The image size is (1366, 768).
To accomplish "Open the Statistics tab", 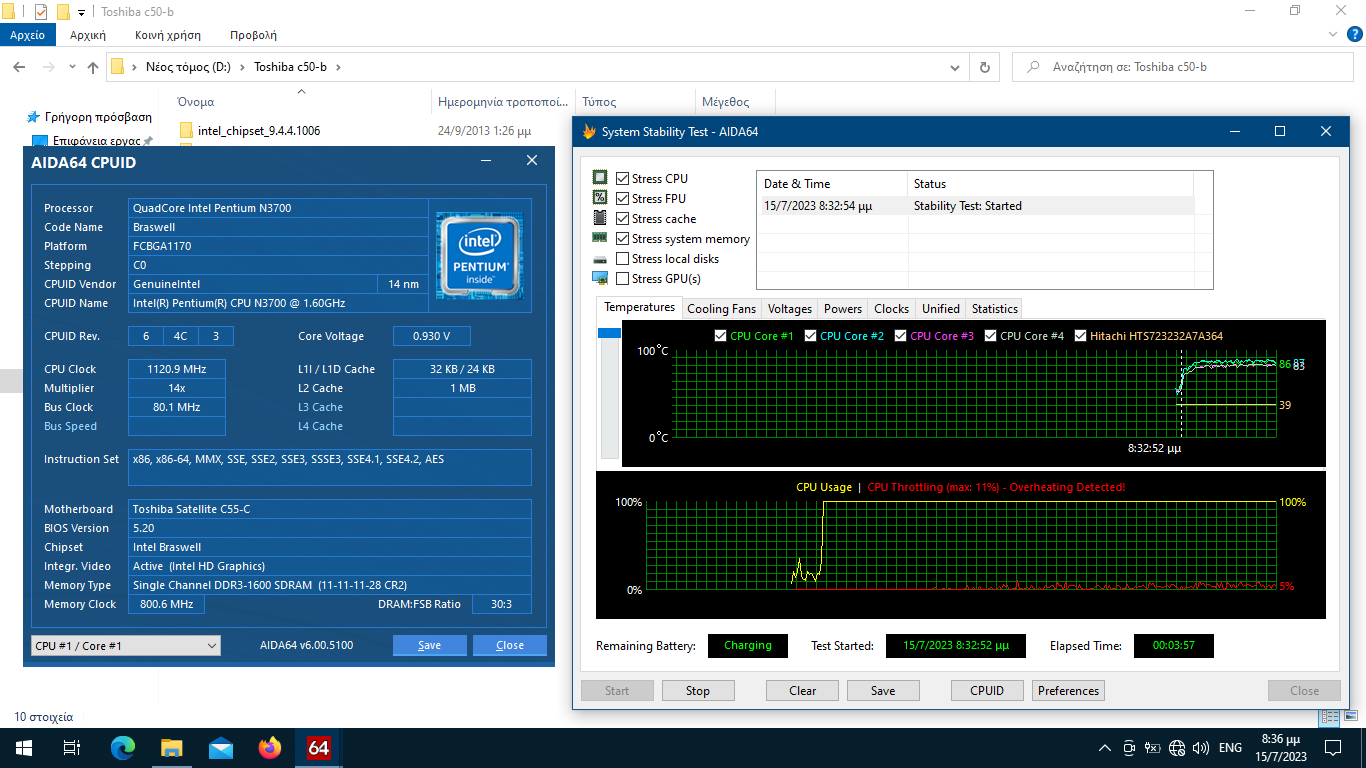I will (x=995, y=309).
